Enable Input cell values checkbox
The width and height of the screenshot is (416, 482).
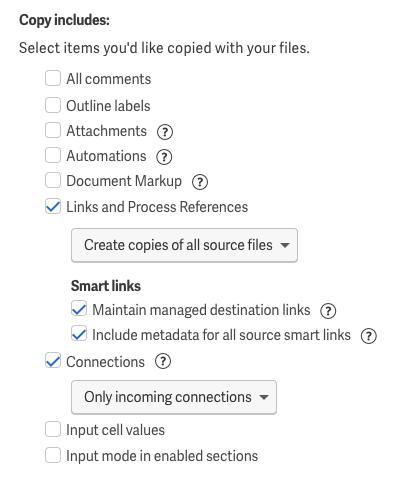[53, 429]
